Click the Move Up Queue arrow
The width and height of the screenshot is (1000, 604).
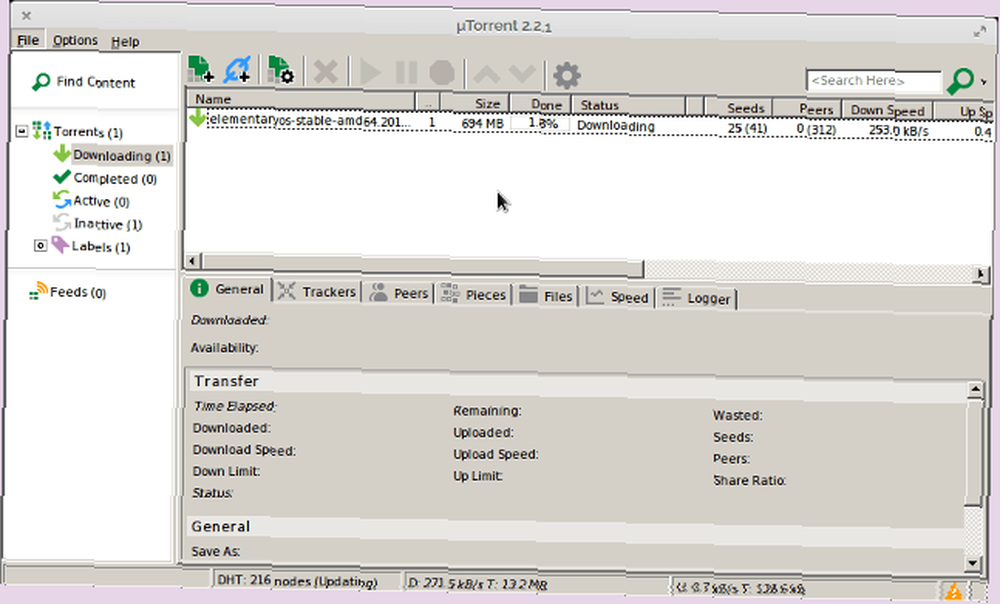coord(487,75)
